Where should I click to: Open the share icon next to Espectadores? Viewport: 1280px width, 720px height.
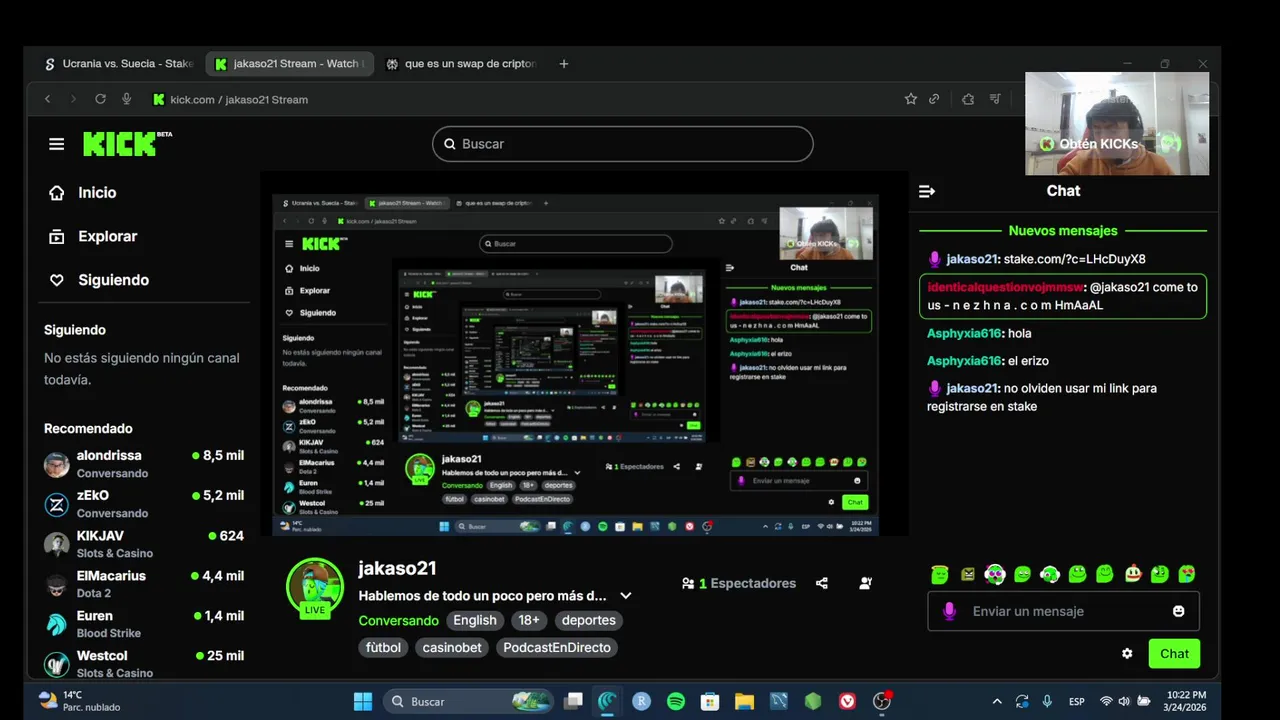[x=822, y=583]
